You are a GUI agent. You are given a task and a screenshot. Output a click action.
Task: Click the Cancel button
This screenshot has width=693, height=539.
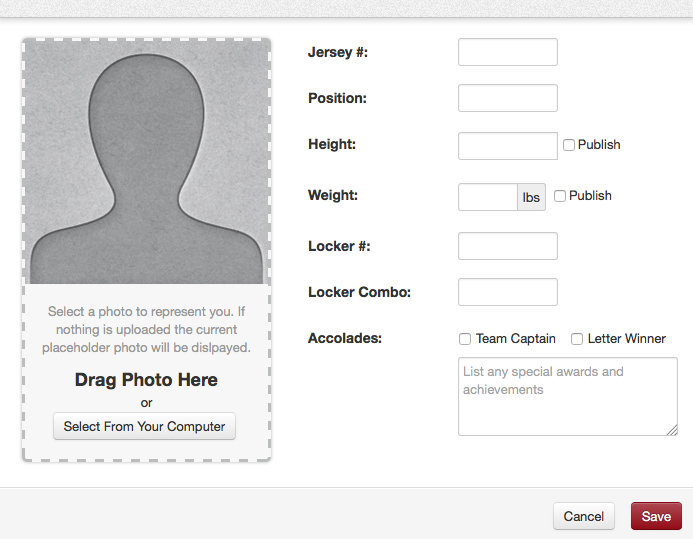point(583,516)
